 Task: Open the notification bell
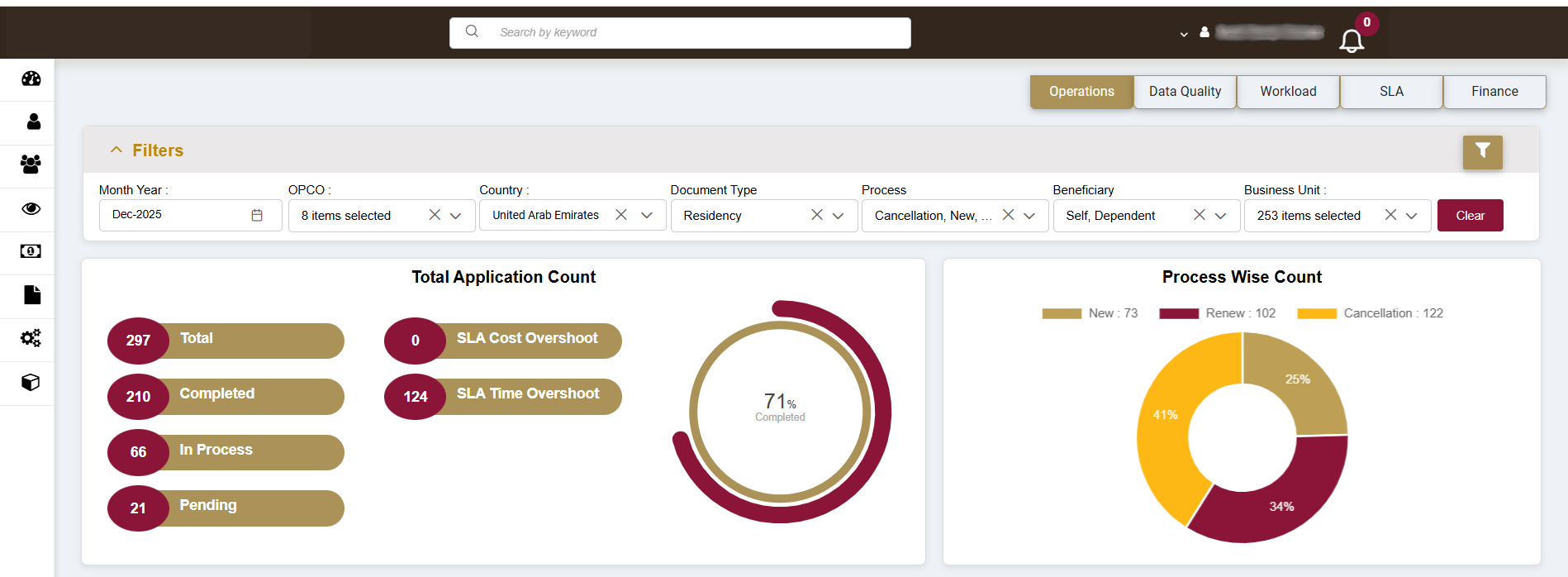pyautogui.click(x=1352, y=41)
